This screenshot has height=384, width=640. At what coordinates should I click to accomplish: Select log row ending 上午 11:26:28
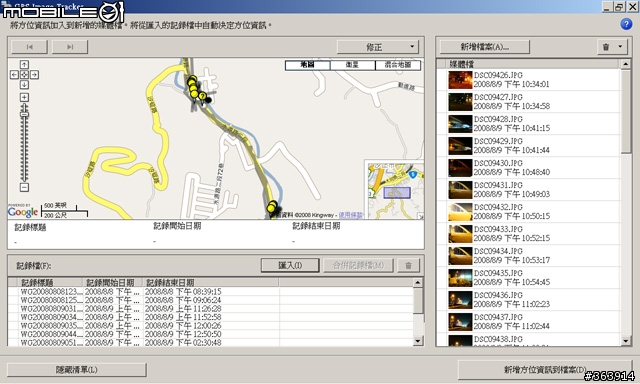(x=211, y=309)
